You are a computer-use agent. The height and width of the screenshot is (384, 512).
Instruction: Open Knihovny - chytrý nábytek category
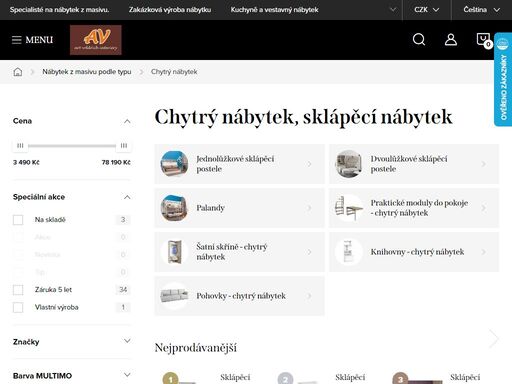[x=414, y=252]
